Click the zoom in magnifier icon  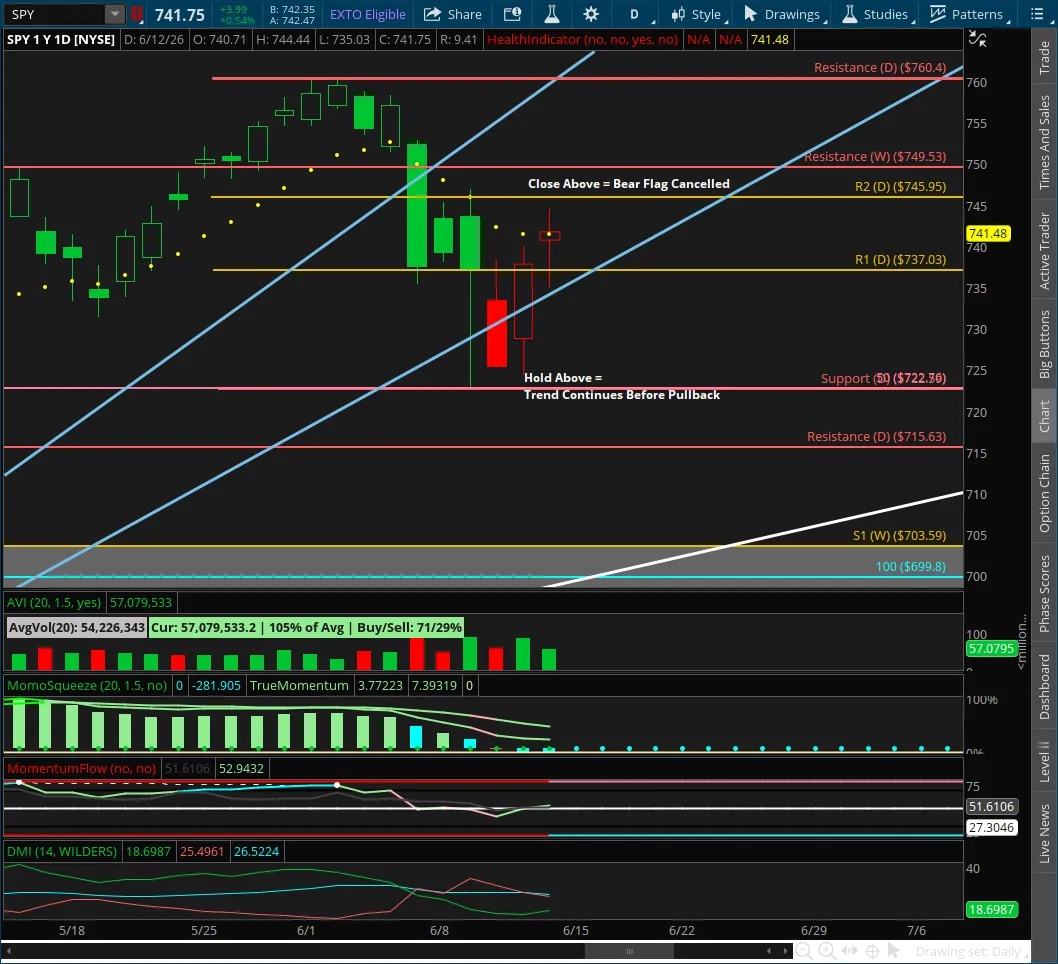pyautogui.click(x=827, y=951)
